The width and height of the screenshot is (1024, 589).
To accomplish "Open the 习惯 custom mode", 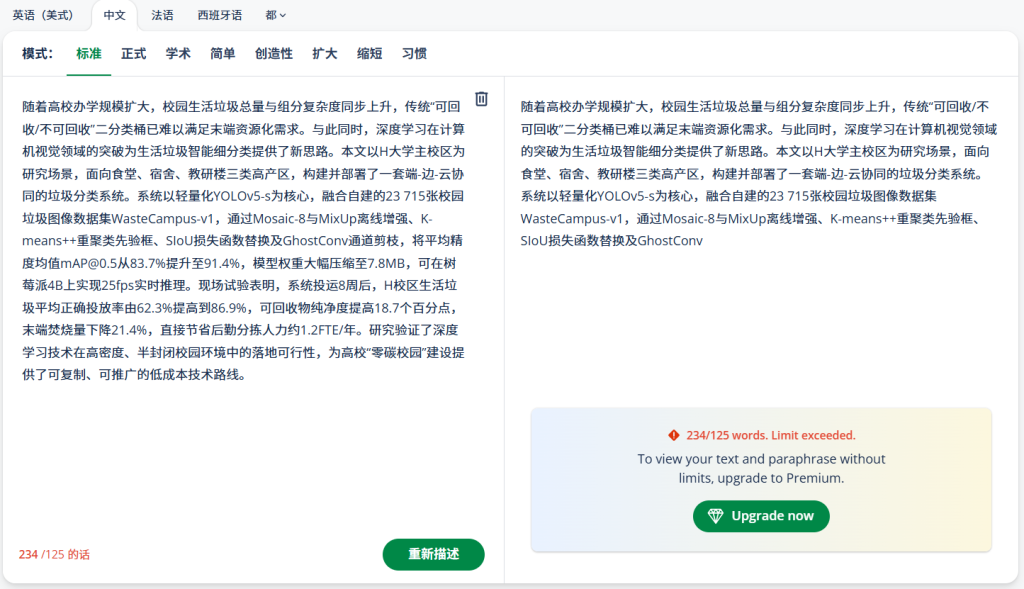I will [x=414, y=53].
